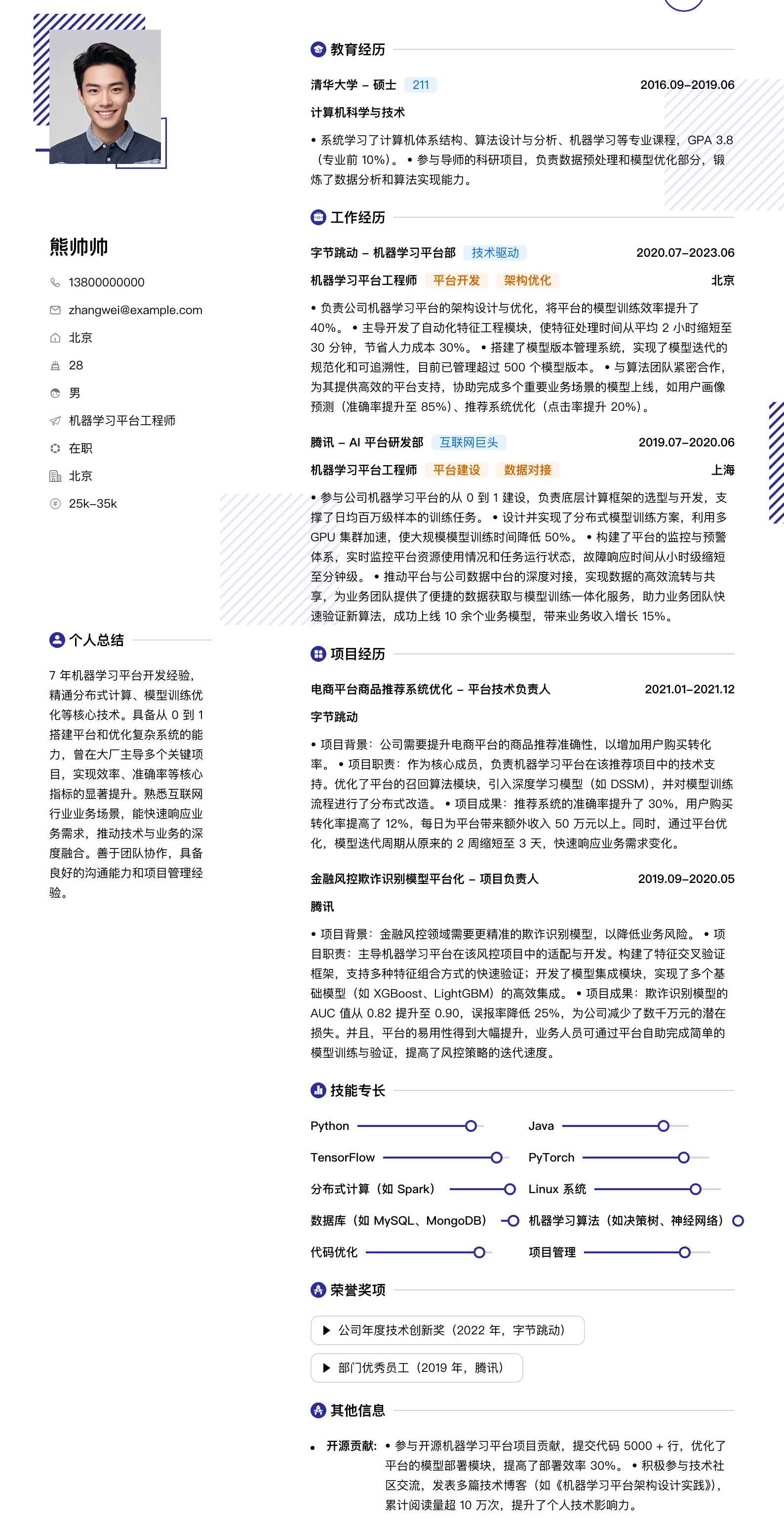Click the date 2020.07–2023.06
Viewport: 784px width, 1523px height.
pos(685,252)
